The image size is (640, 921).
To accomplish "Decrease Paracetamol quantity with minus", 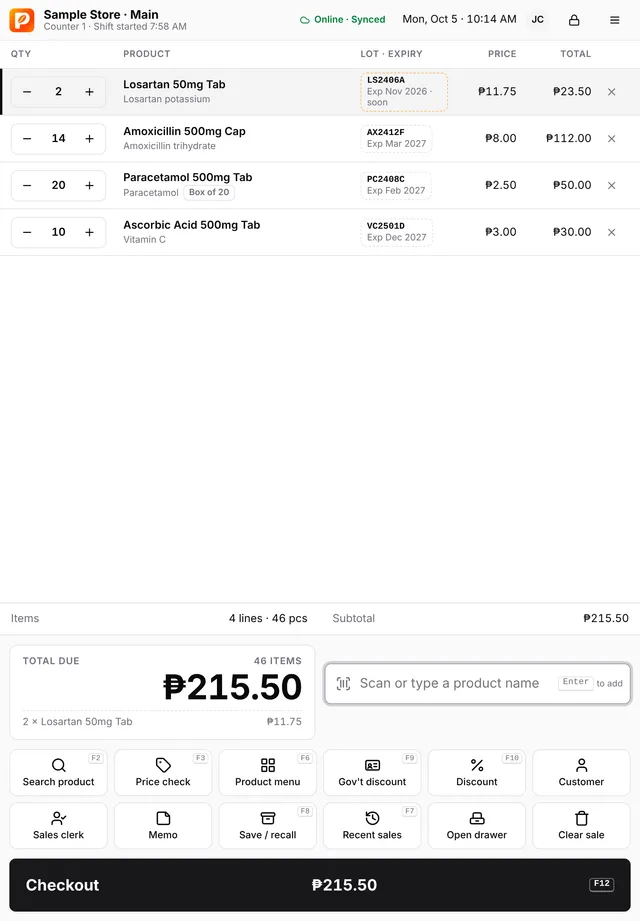I will pyautogui.click(x=27, y=186).
